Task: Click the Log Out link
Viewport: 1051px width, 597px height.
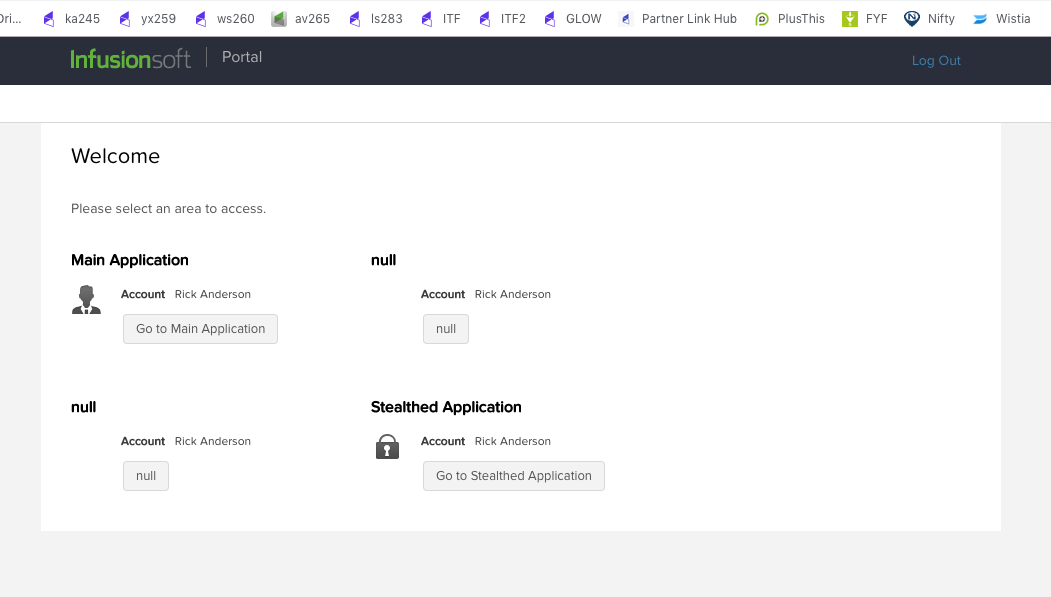Action: (x=936, y=61)
